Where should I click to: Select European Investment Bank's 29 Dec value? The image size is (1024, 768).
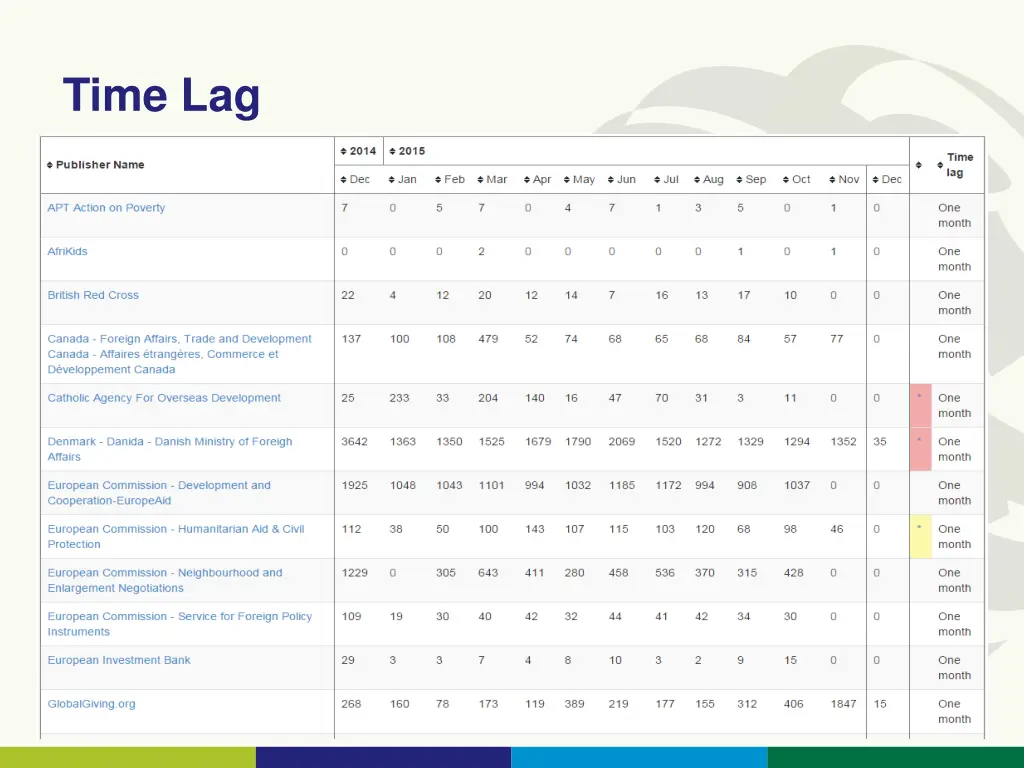[x=347, y=660]
